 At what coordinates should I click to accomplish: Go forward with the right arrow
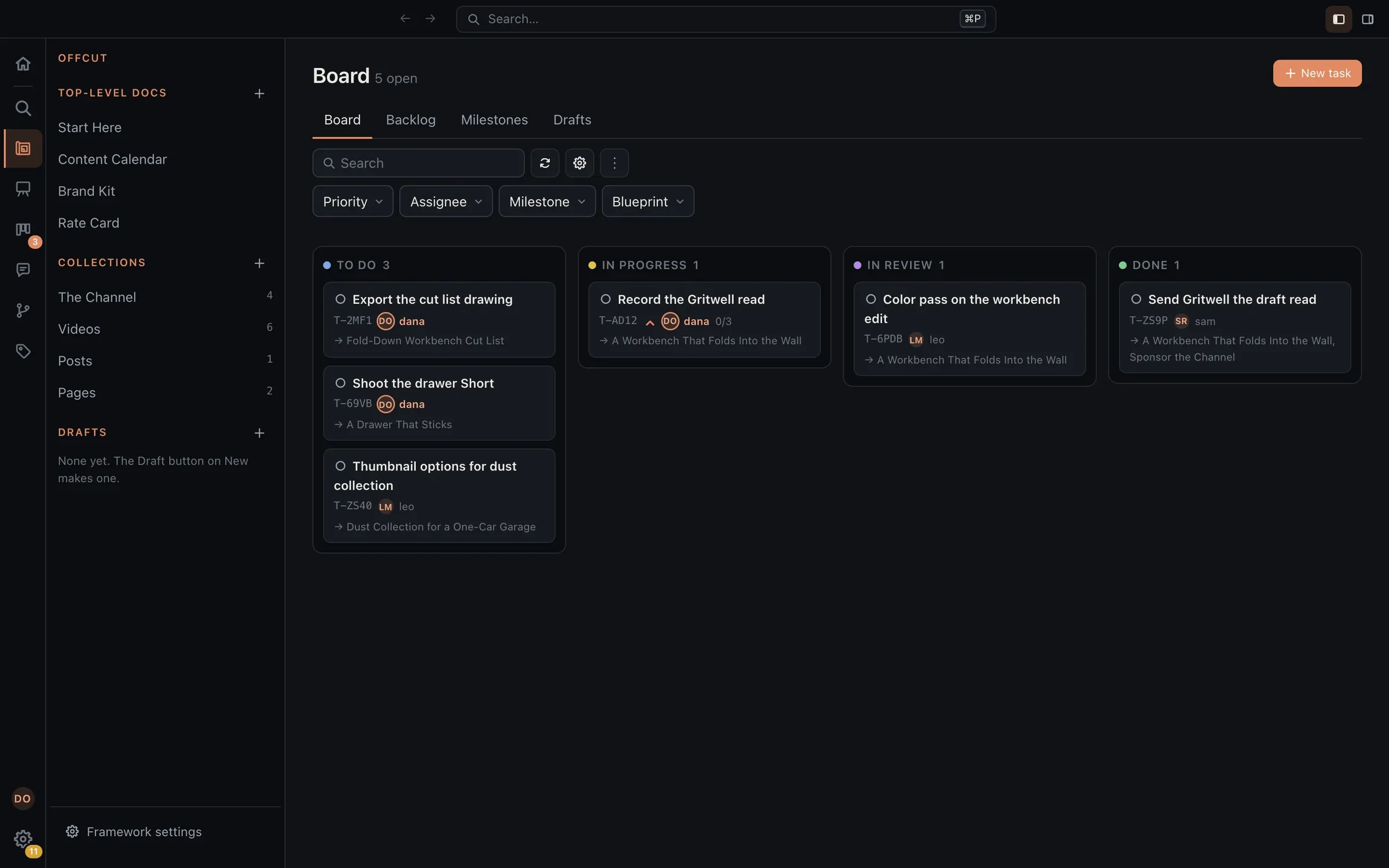430,19
